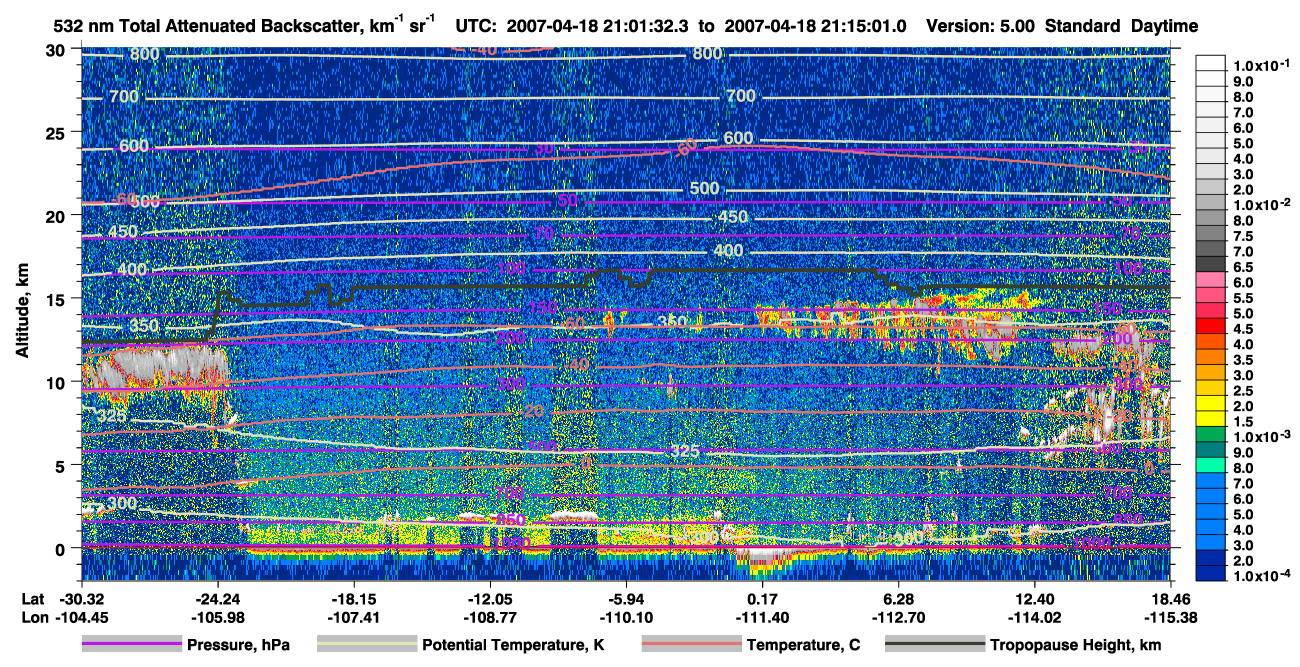Click the 'Tropopause Height, km' legend label
The height and width of the screenshot is (667, 1300).
(1076, 646)
